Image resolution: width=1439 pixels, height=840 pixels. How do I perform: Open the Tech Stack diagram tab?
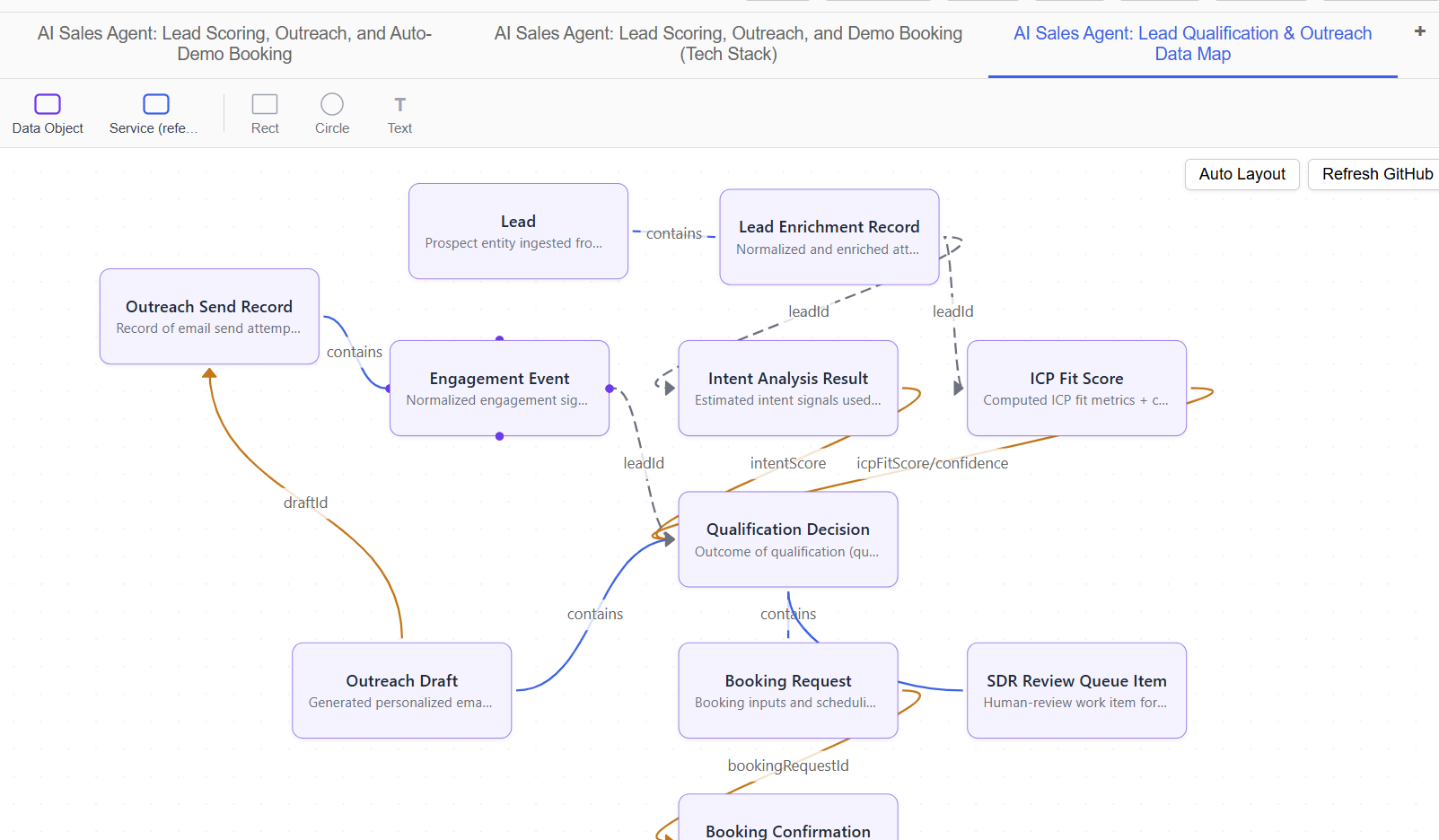tap(727, 43)
